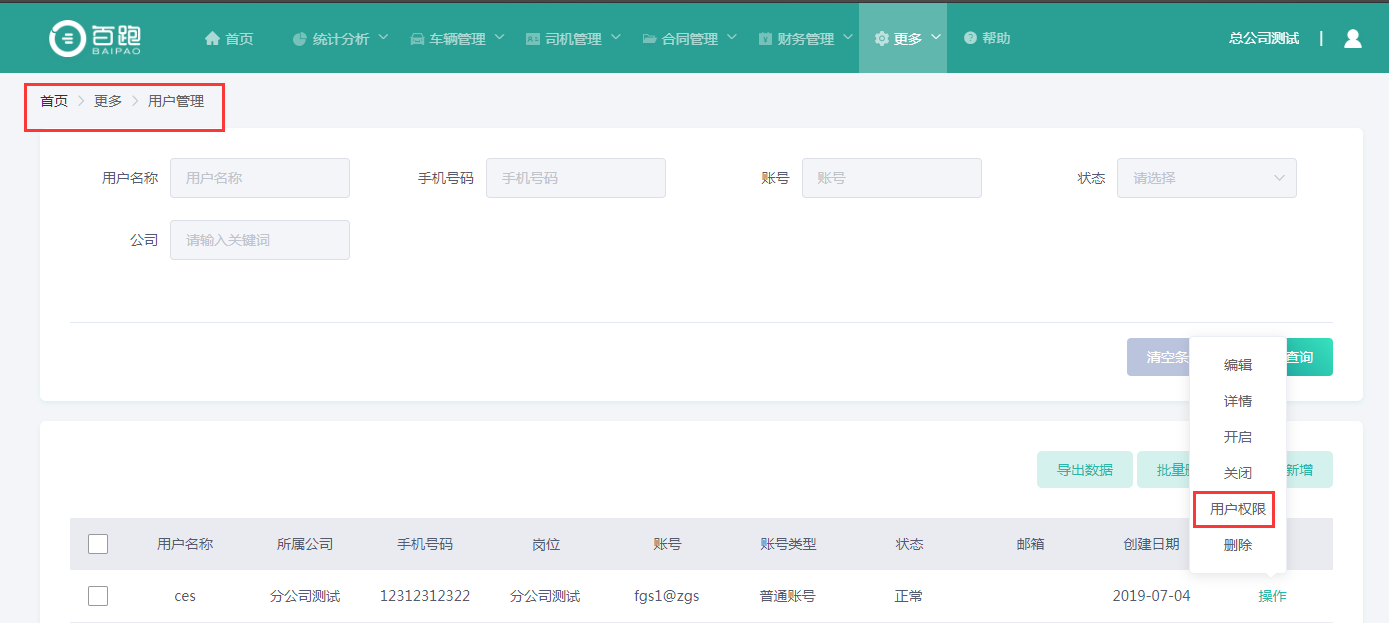
Task: Open the user profile avatar icon
Action: (1353, 38)
